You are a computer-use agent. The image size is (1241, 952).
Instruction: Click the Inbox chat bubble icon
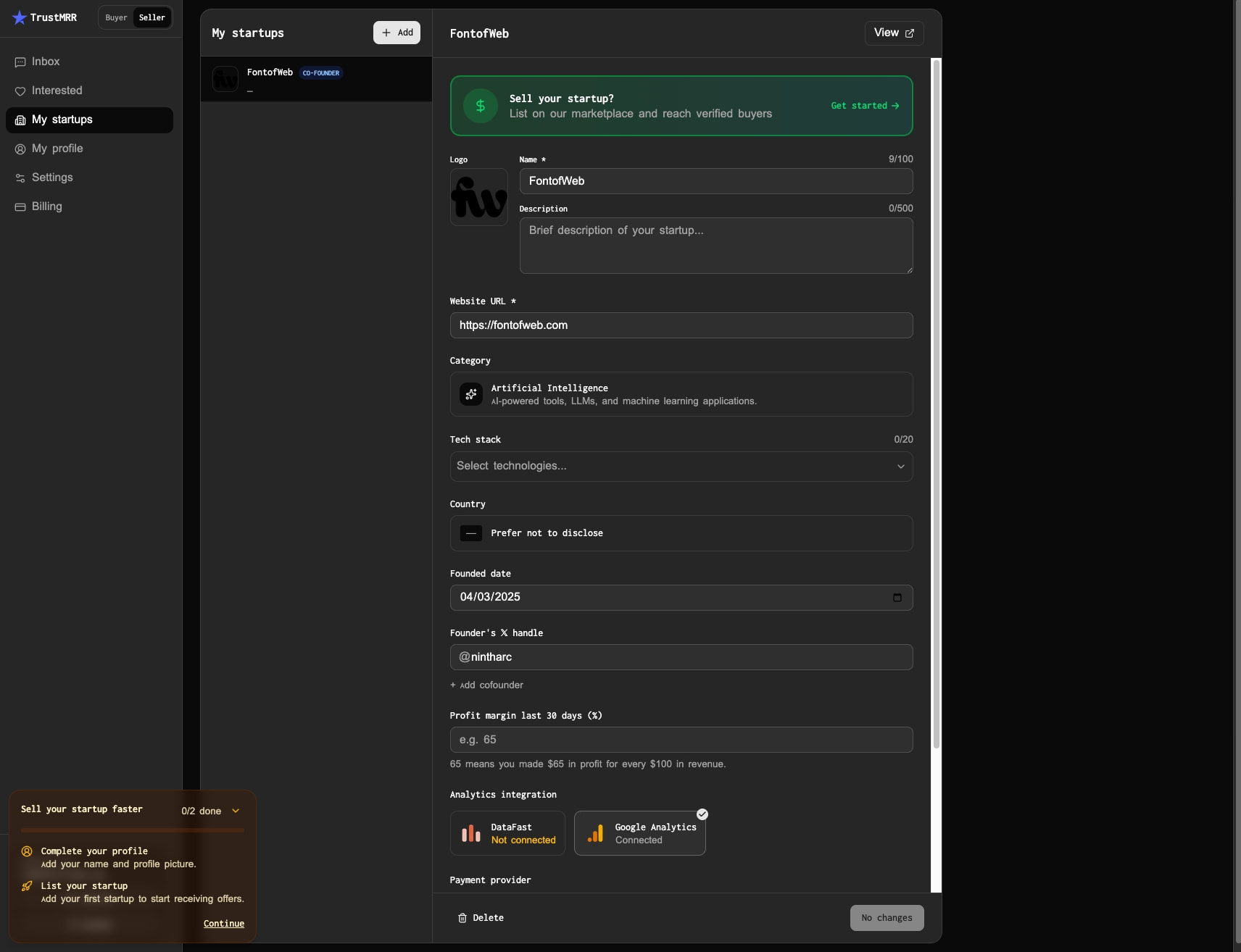[x=20, y=62]
